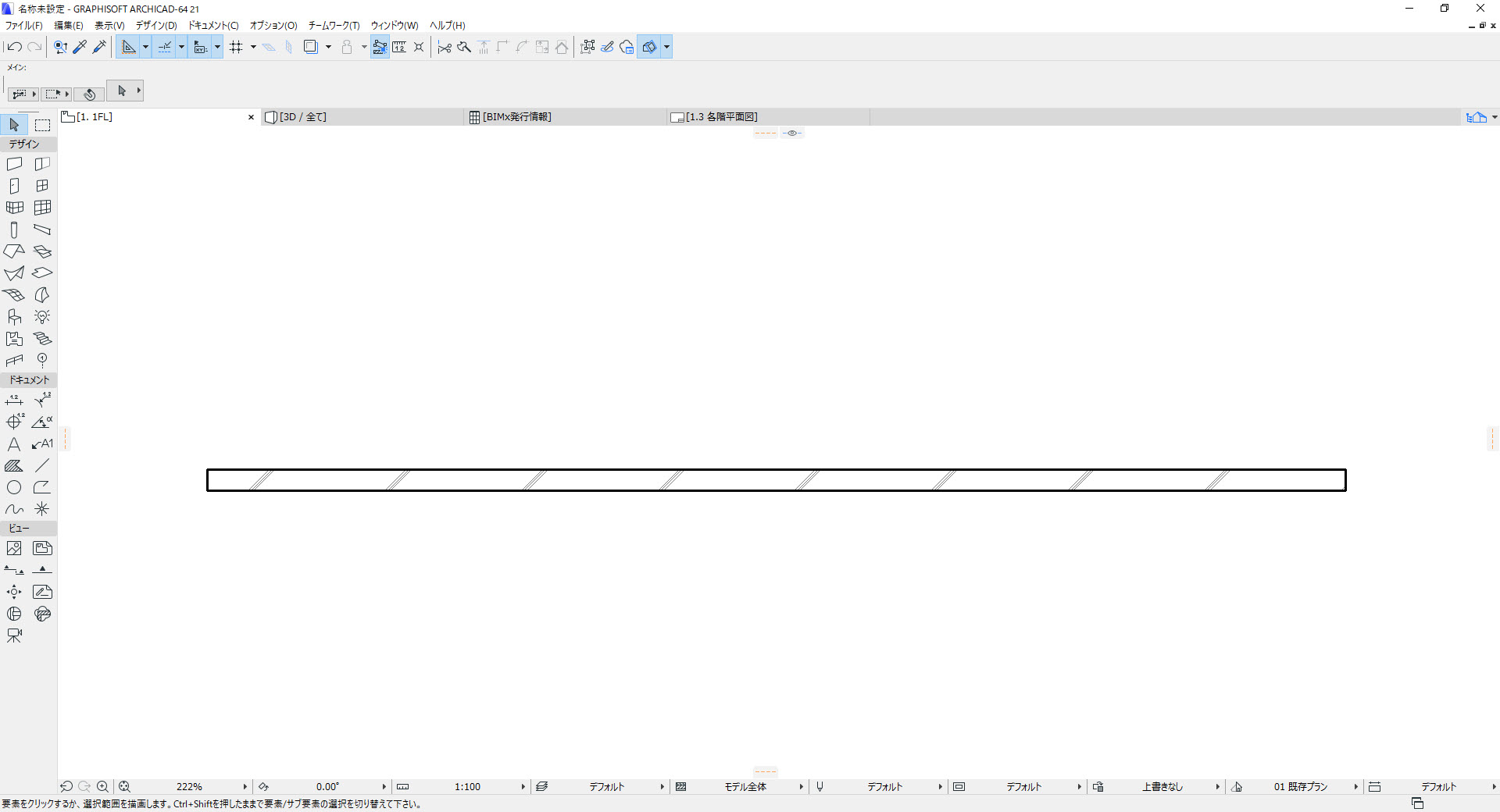Click the Syringe inject parameters tool
The height and width of the screenshot is (812, 1500).
(99, 47)
